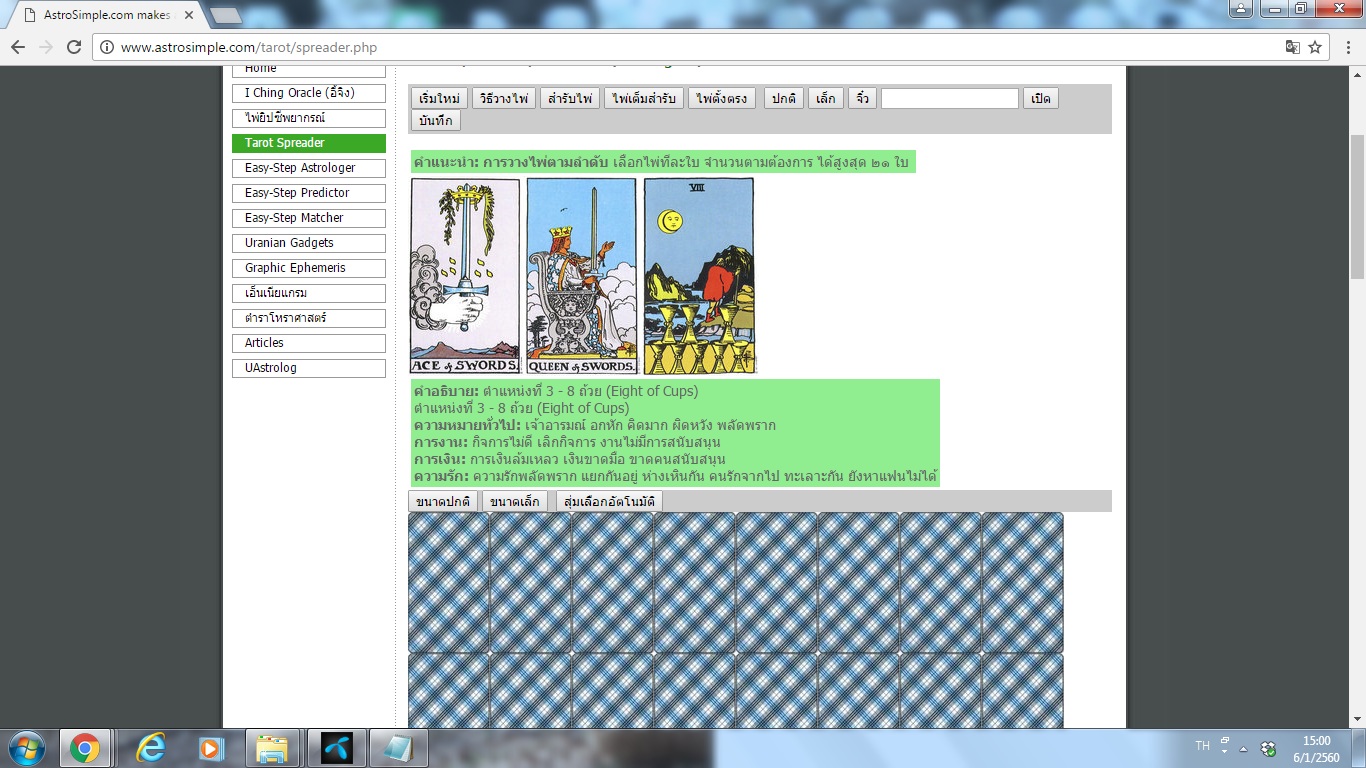Click the page's vertical scrollbar thumb
Screen dimensions: 1366x768
click(1358, 208)
